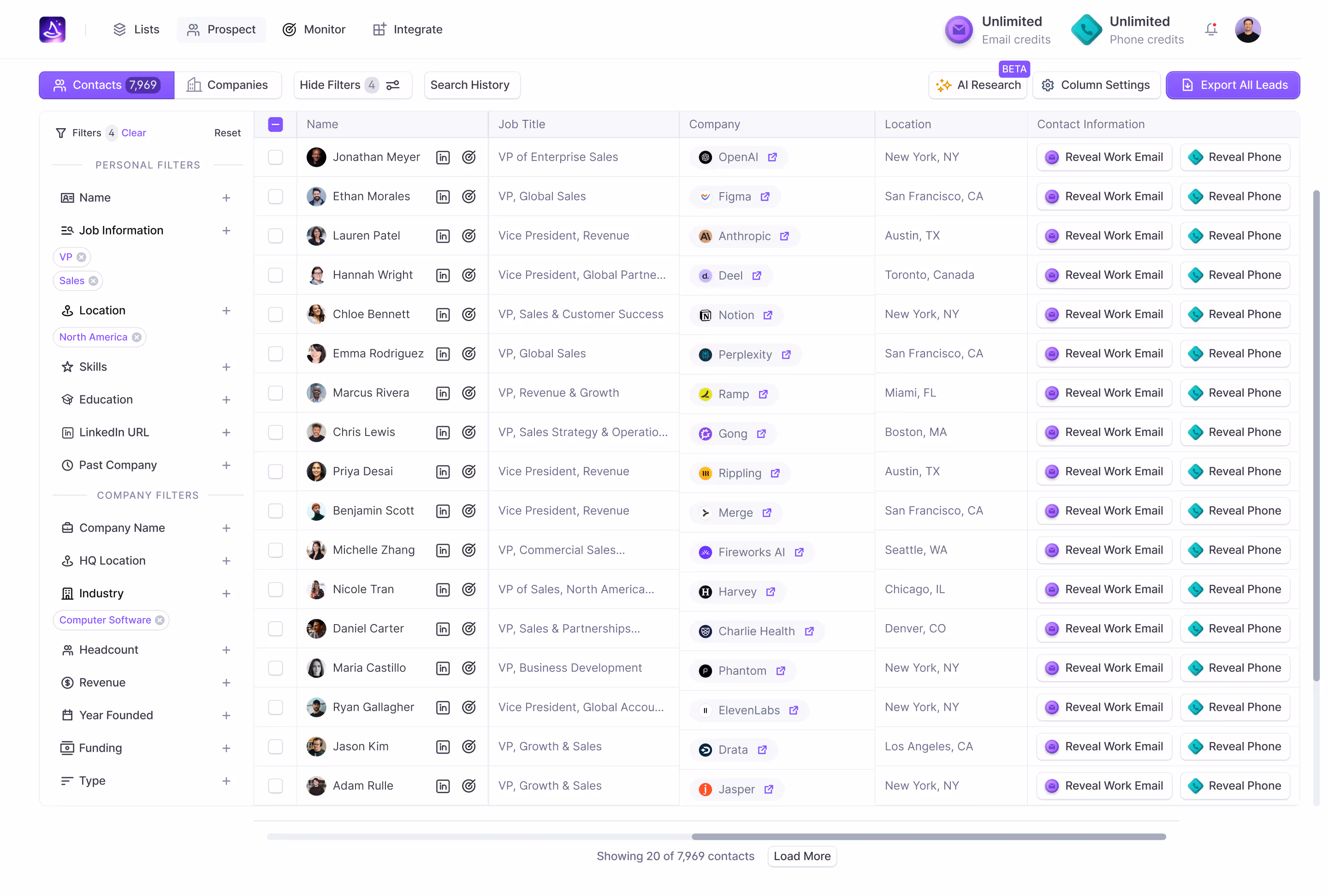Expand the Headcount filter
The height and width of the screenshot is (896, 1328).
pyautogui.click(x=226, y=650)
